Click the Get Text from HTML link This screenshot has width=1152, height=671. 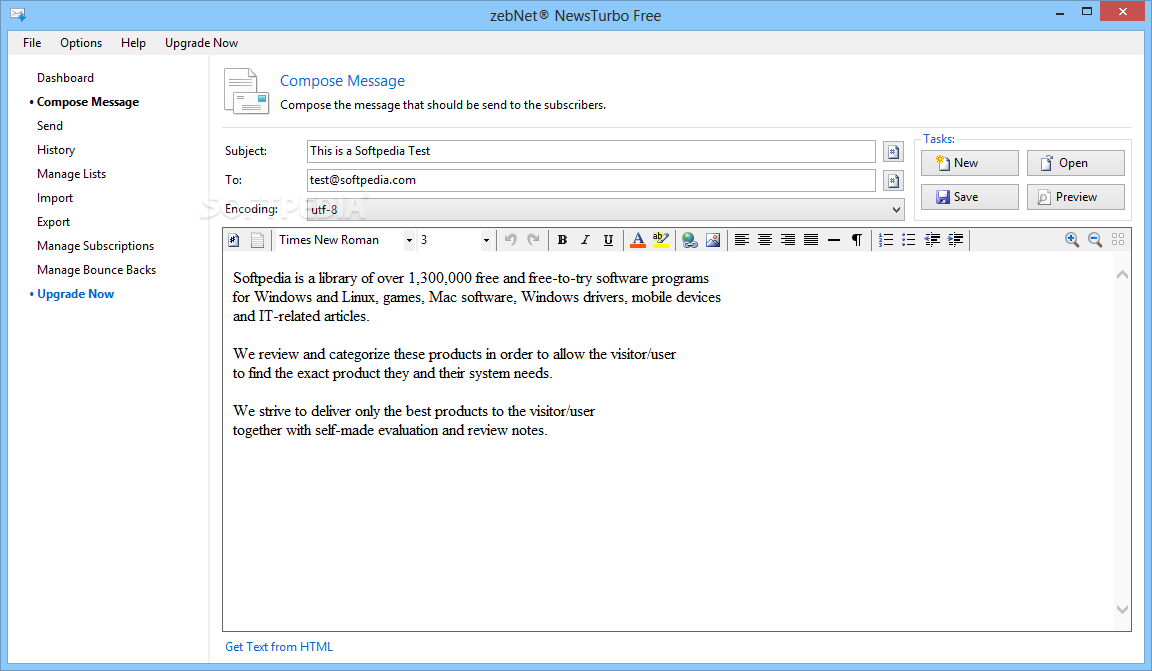(279, 647)
